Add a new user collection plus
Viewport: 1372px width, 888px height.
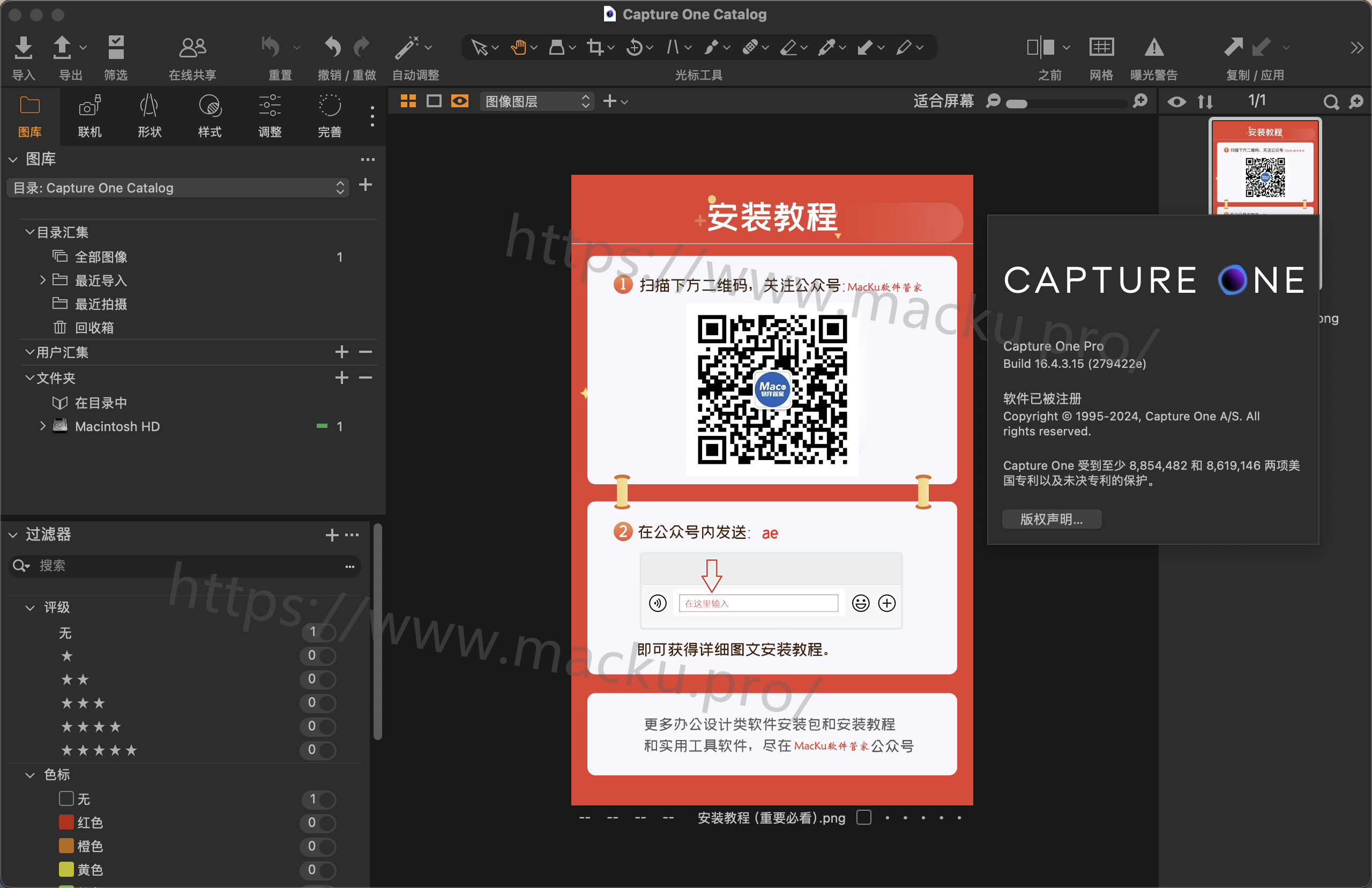tap(342, 352)
